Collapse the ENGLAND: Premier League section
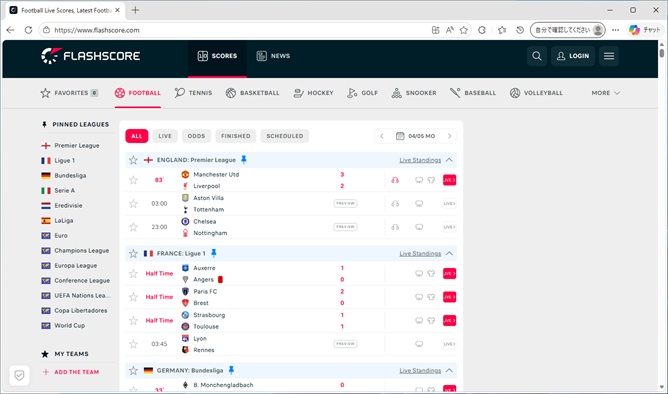The width and height of the screenshot is (668, 394). point(449,160)
